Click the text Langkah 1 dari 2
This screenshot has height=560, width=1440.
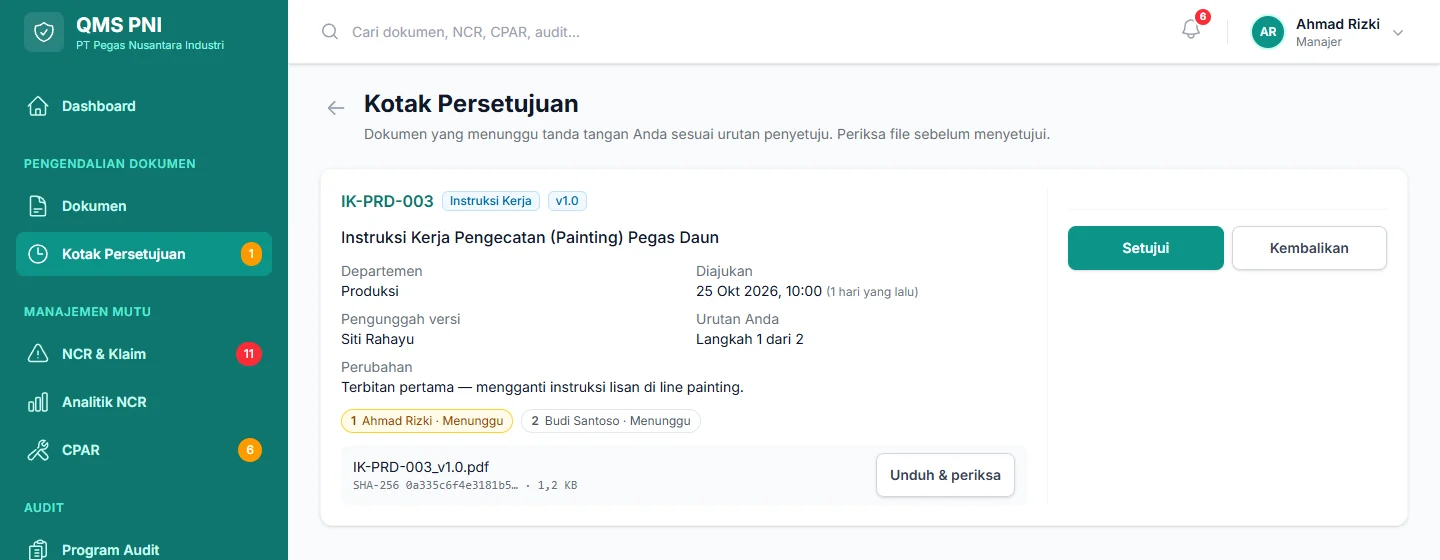tap(750, 339)
